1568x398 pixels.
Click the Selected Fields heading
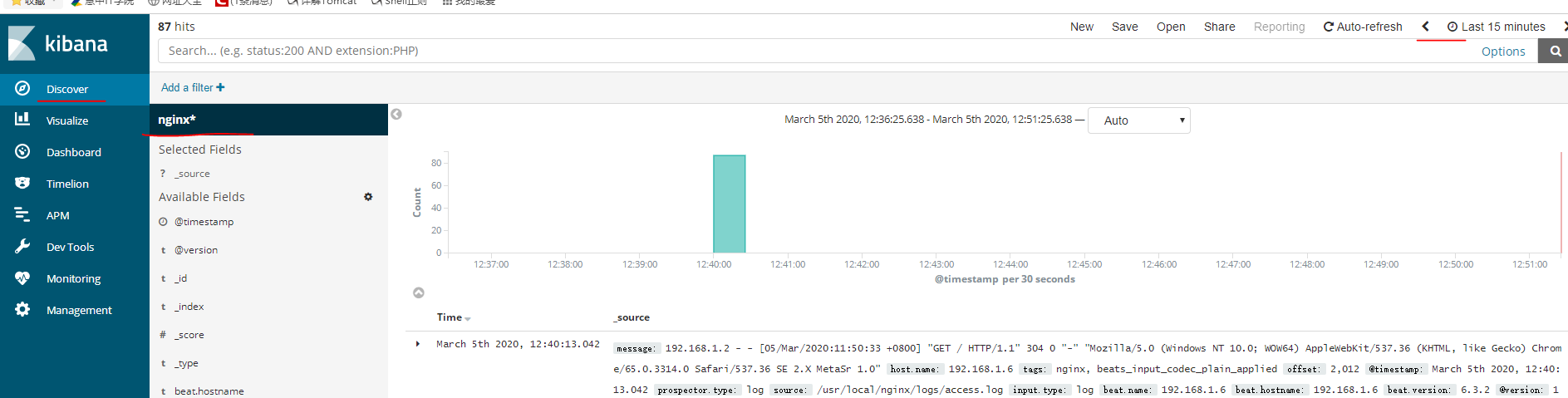click(x=200, y=150)
